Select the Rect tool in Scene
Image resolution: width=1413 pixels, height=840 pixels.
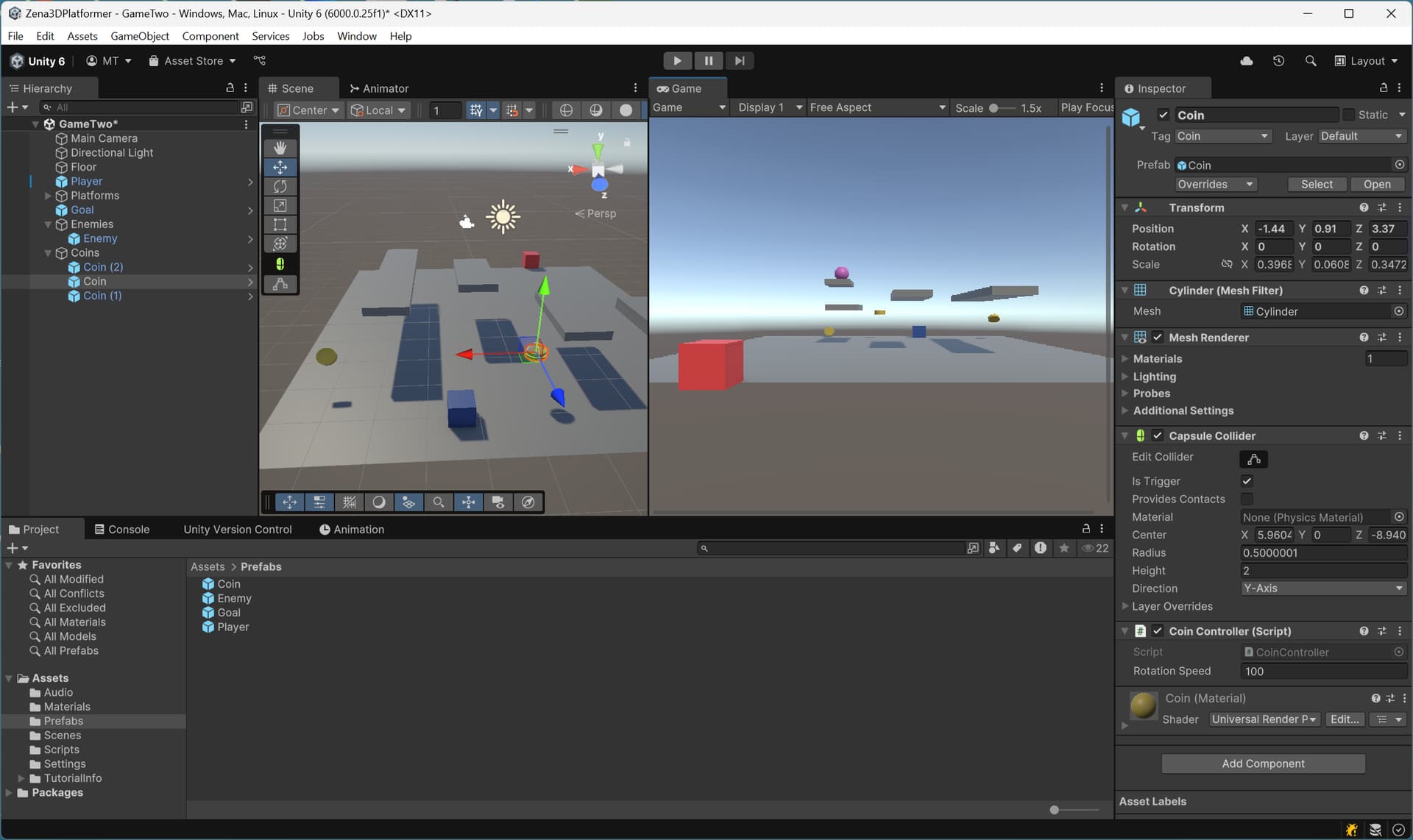280,225
